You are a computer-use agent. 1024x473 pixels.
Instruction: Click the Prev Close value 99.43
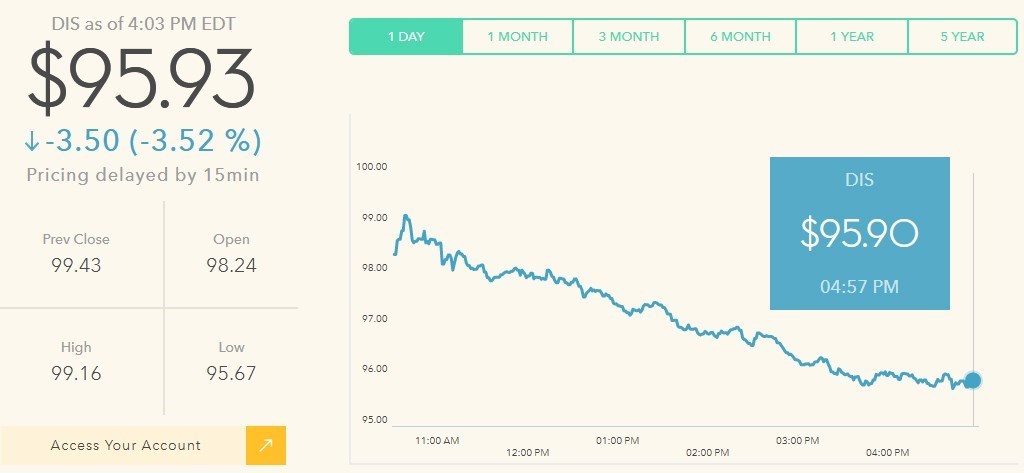coord(76,265)
